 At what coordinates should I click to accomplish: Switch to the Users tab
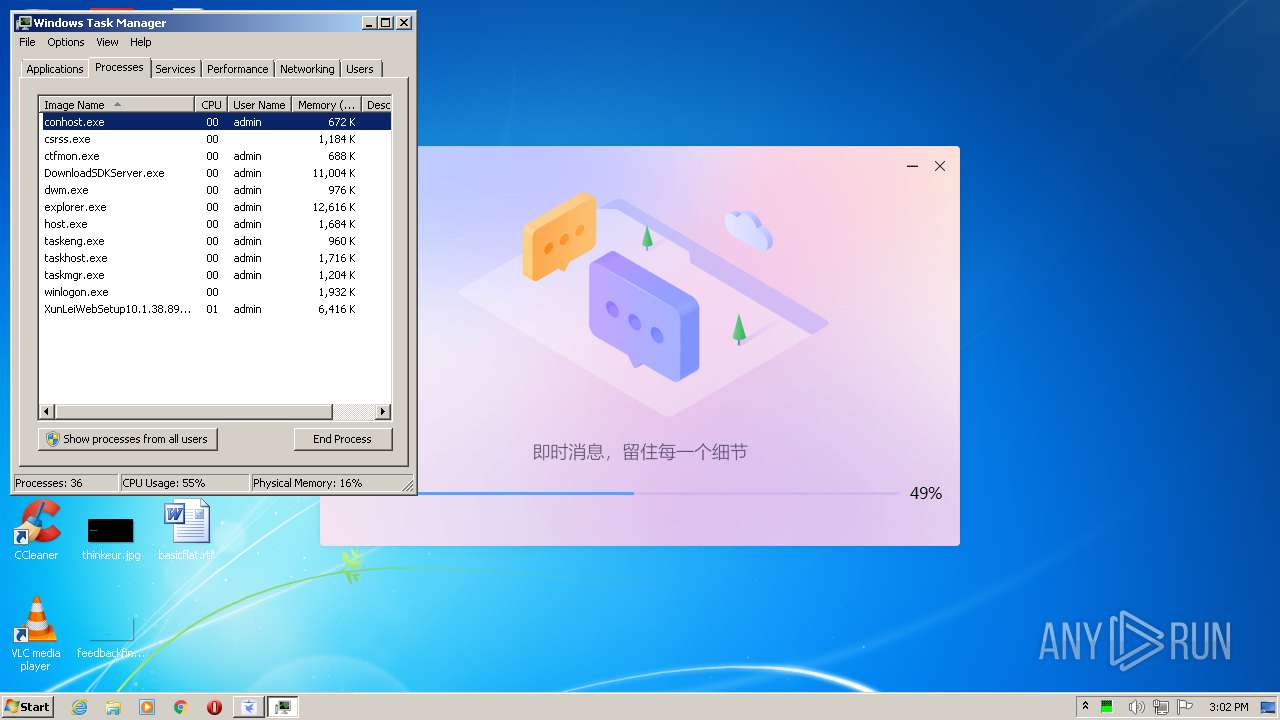[x=360, y=69]
